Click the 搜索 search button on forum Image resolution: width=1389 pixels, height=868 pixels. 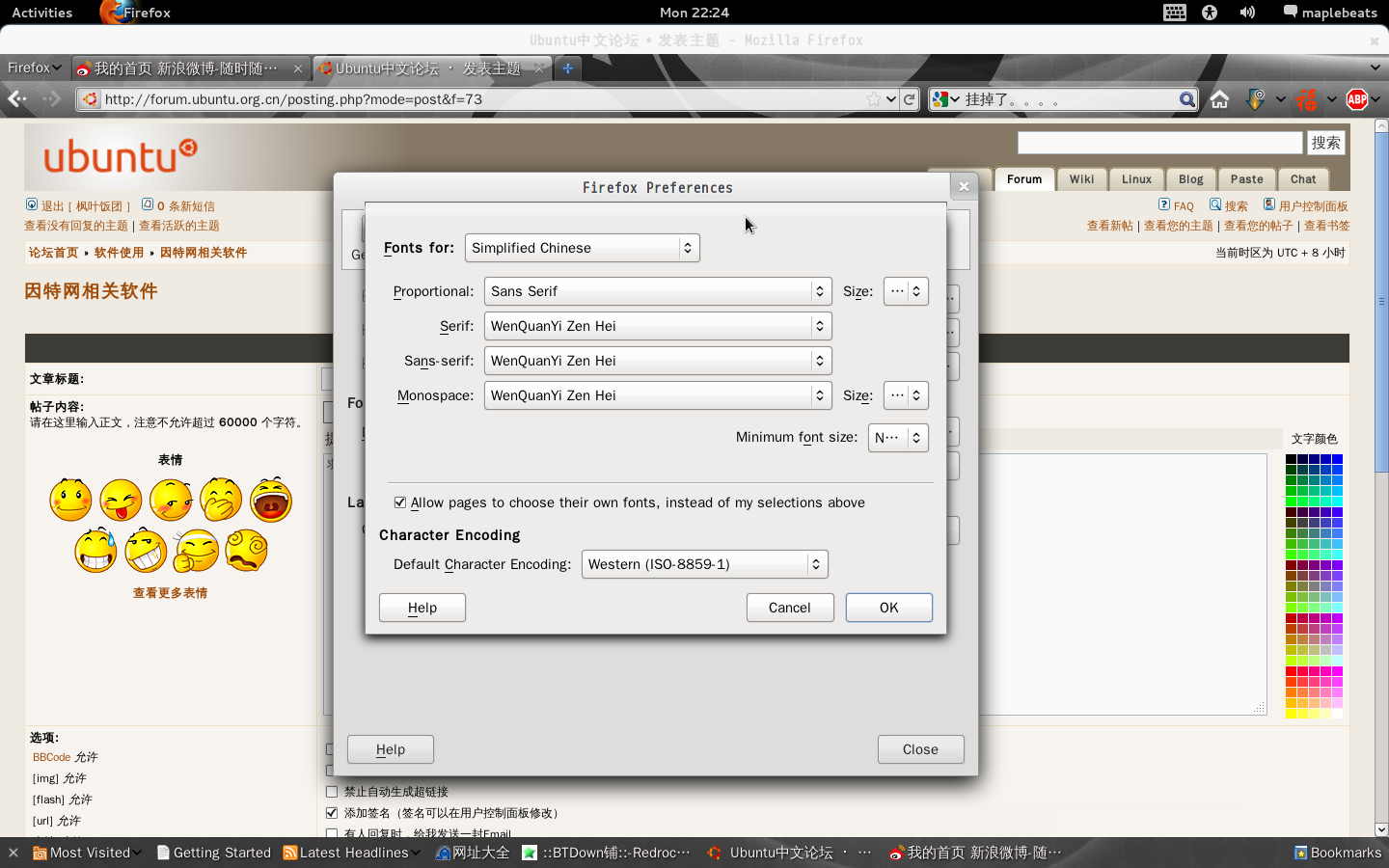[1326, 143]
